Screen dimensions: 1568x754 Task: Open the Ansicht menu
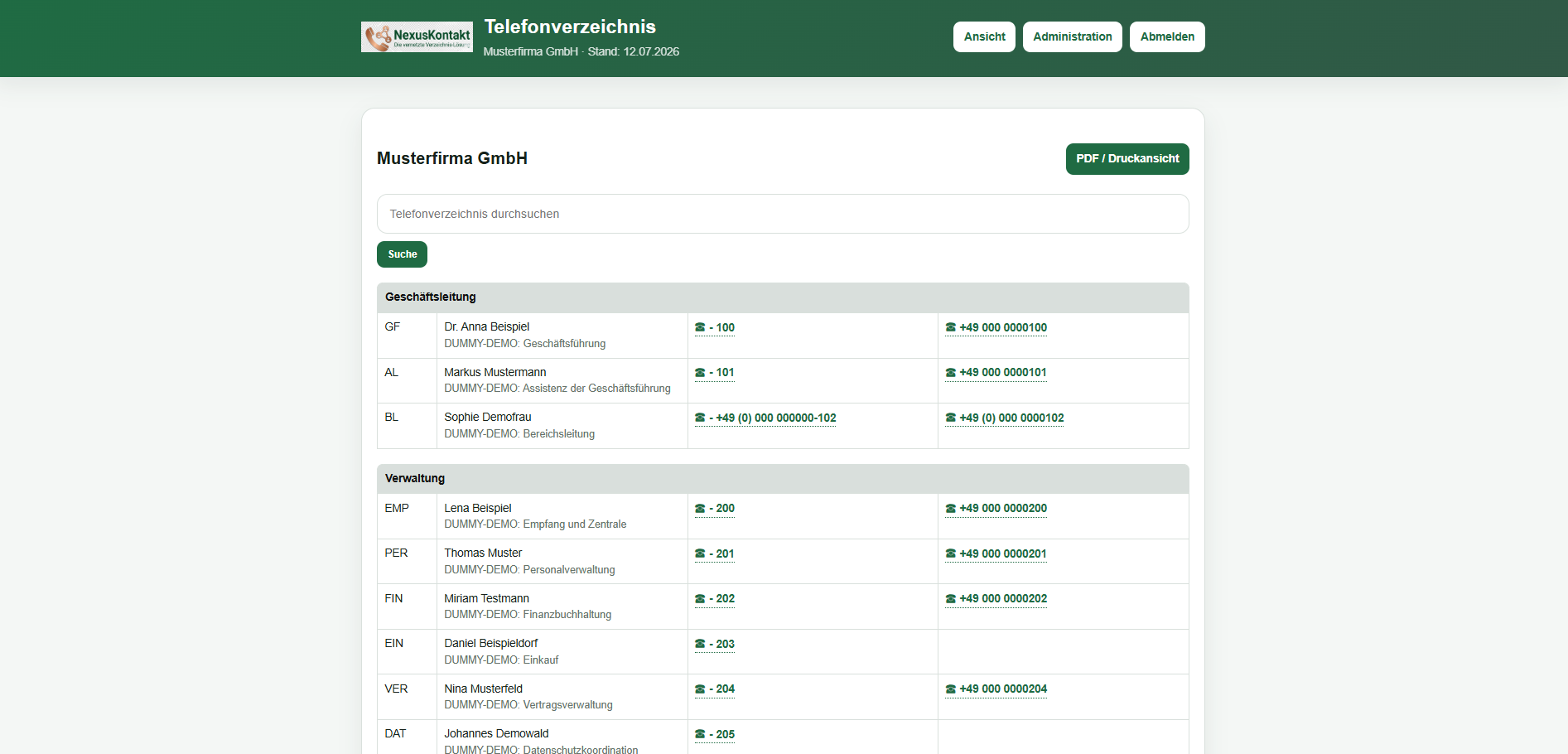[984, 36]
